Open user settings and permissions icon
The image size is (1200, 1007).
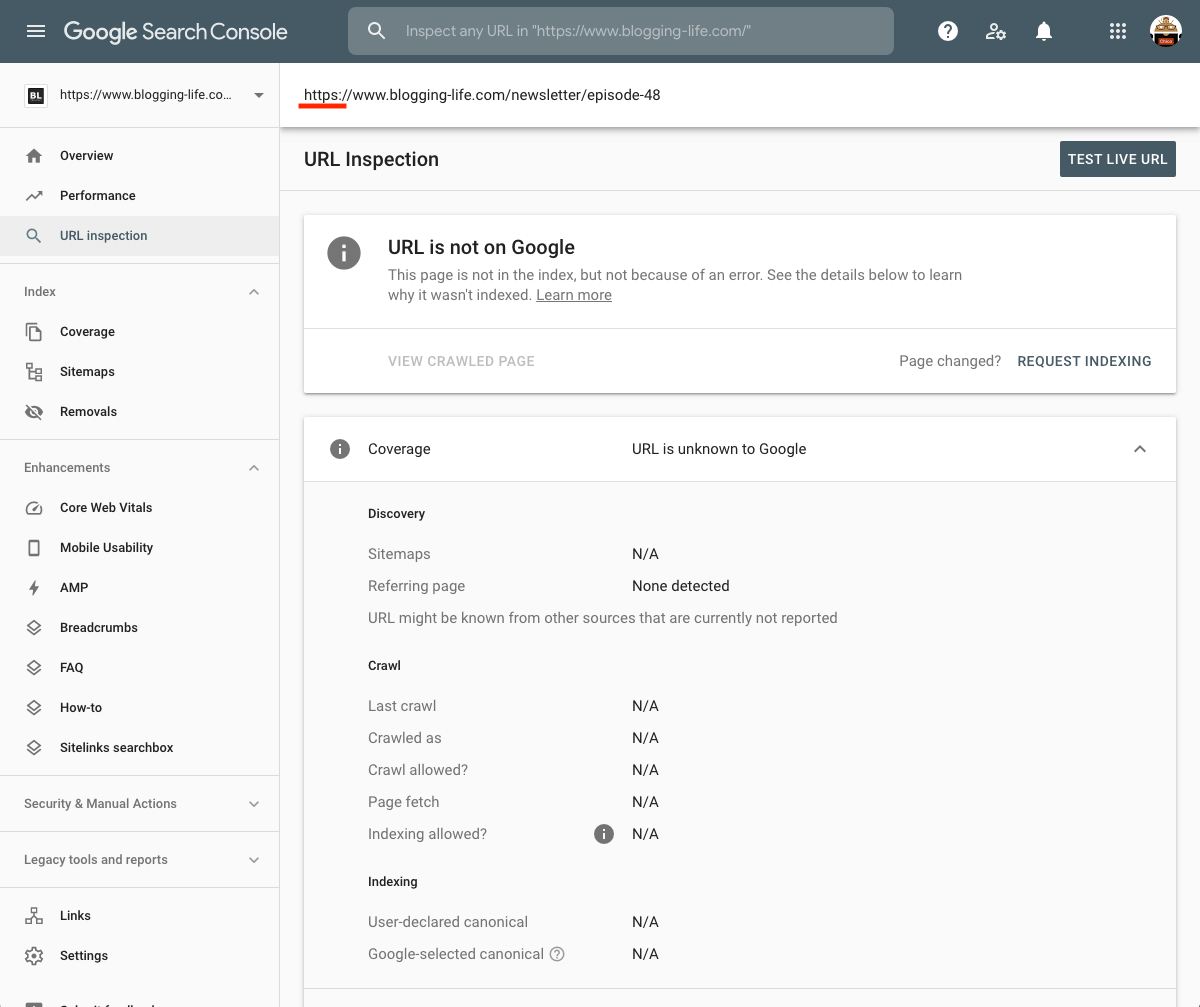click(995, 31)
